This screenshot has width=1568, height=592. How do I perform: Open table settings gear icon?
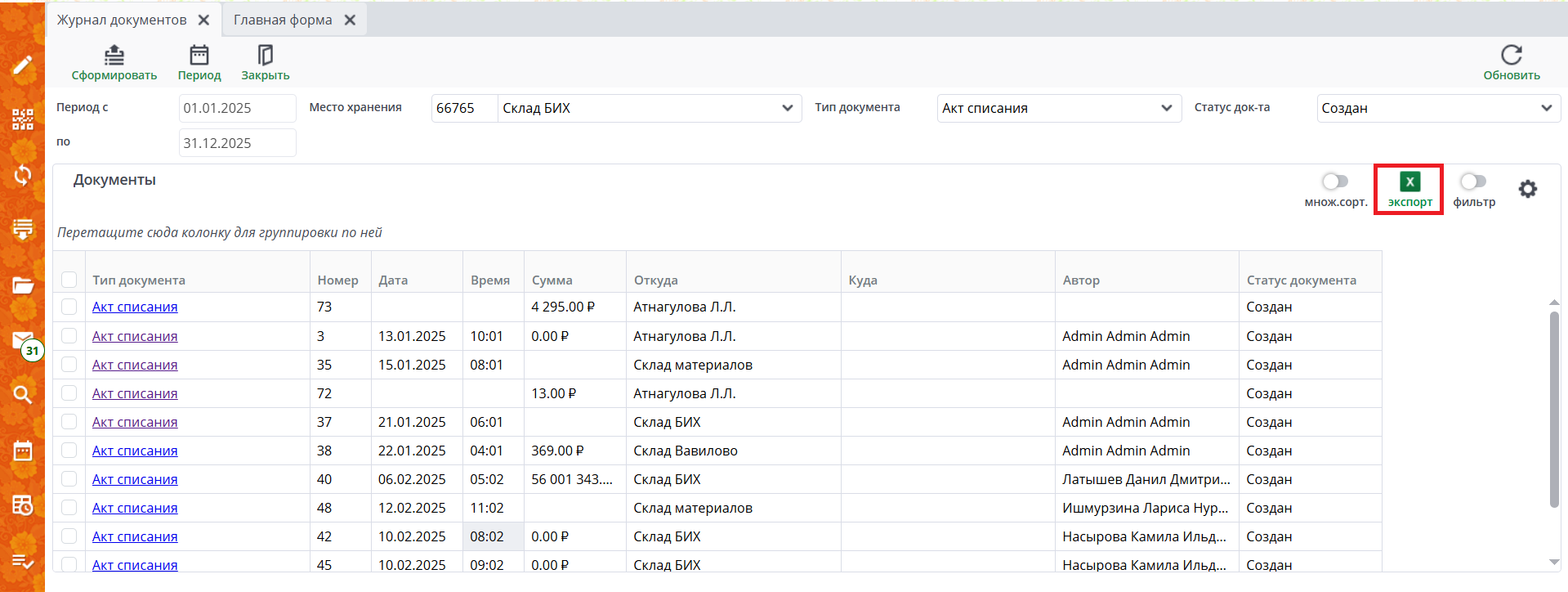pyautogui.click(x=1527, y=189)
